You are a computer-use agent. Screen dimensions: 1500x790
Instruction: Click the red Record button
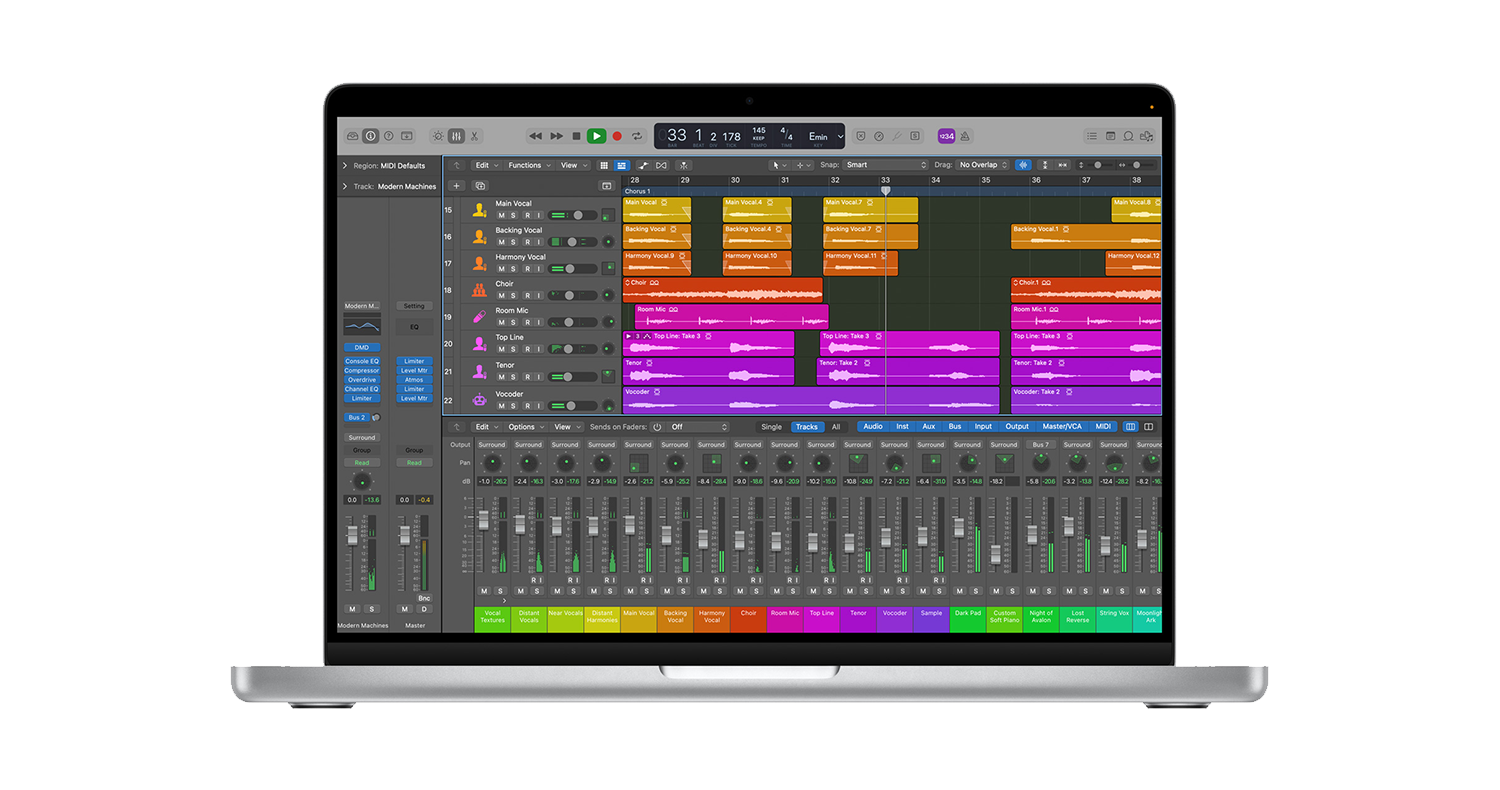click(x=617, y=136)
